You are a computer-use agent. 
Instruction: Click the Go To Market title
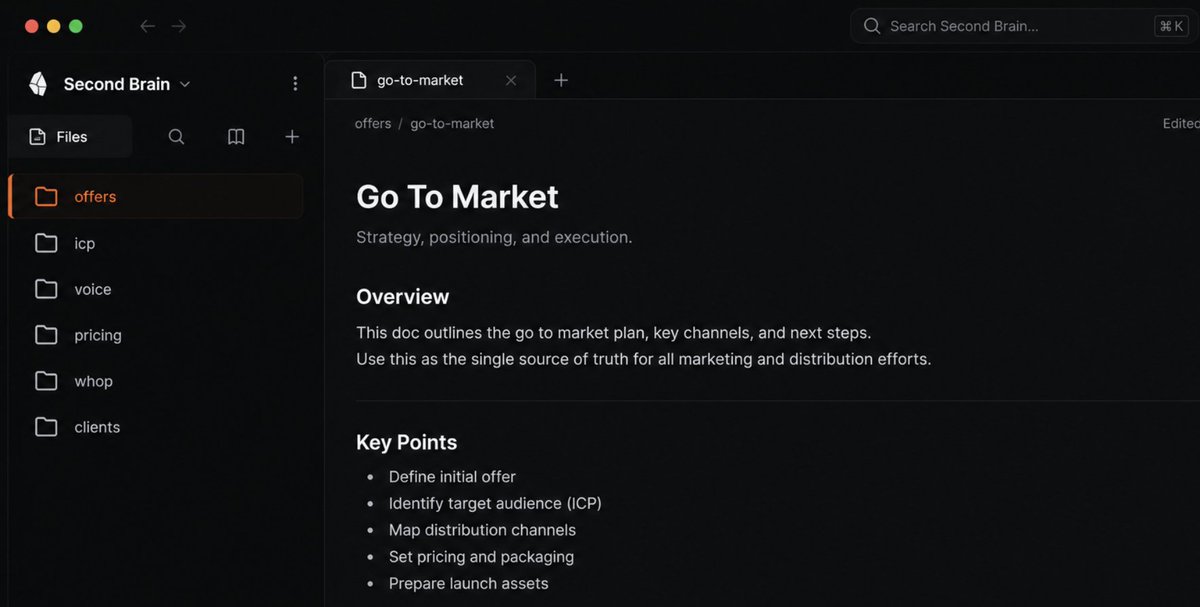457,196
